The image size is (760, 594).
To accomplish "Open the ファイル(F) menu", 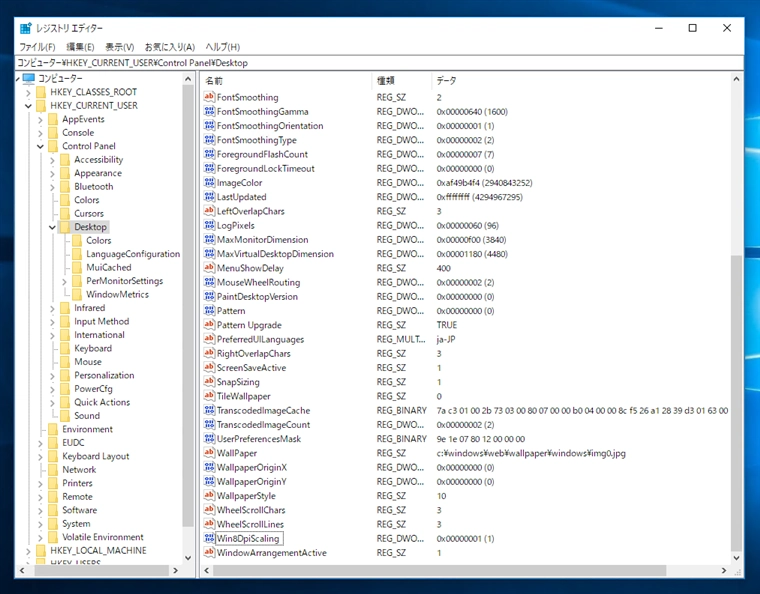I will [37, 47].
